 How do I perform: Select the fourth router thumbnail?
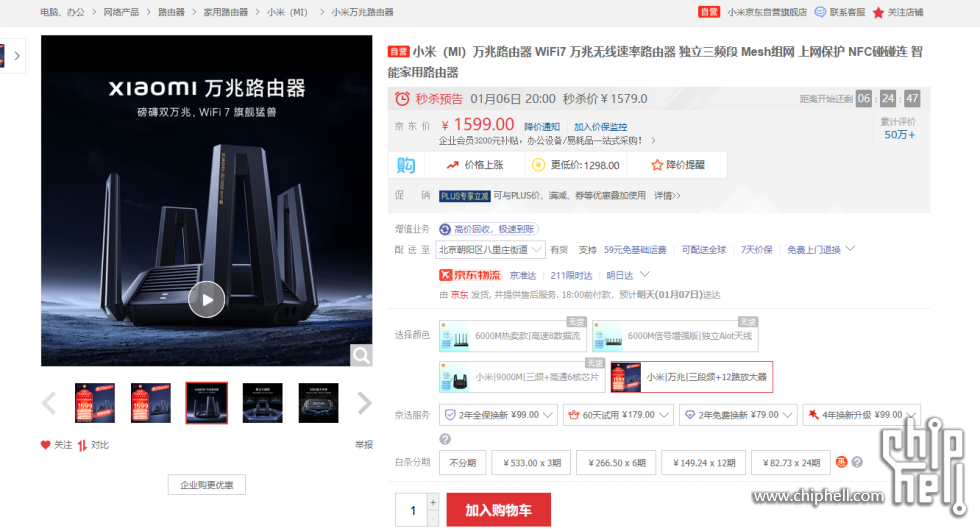point(262,403)
